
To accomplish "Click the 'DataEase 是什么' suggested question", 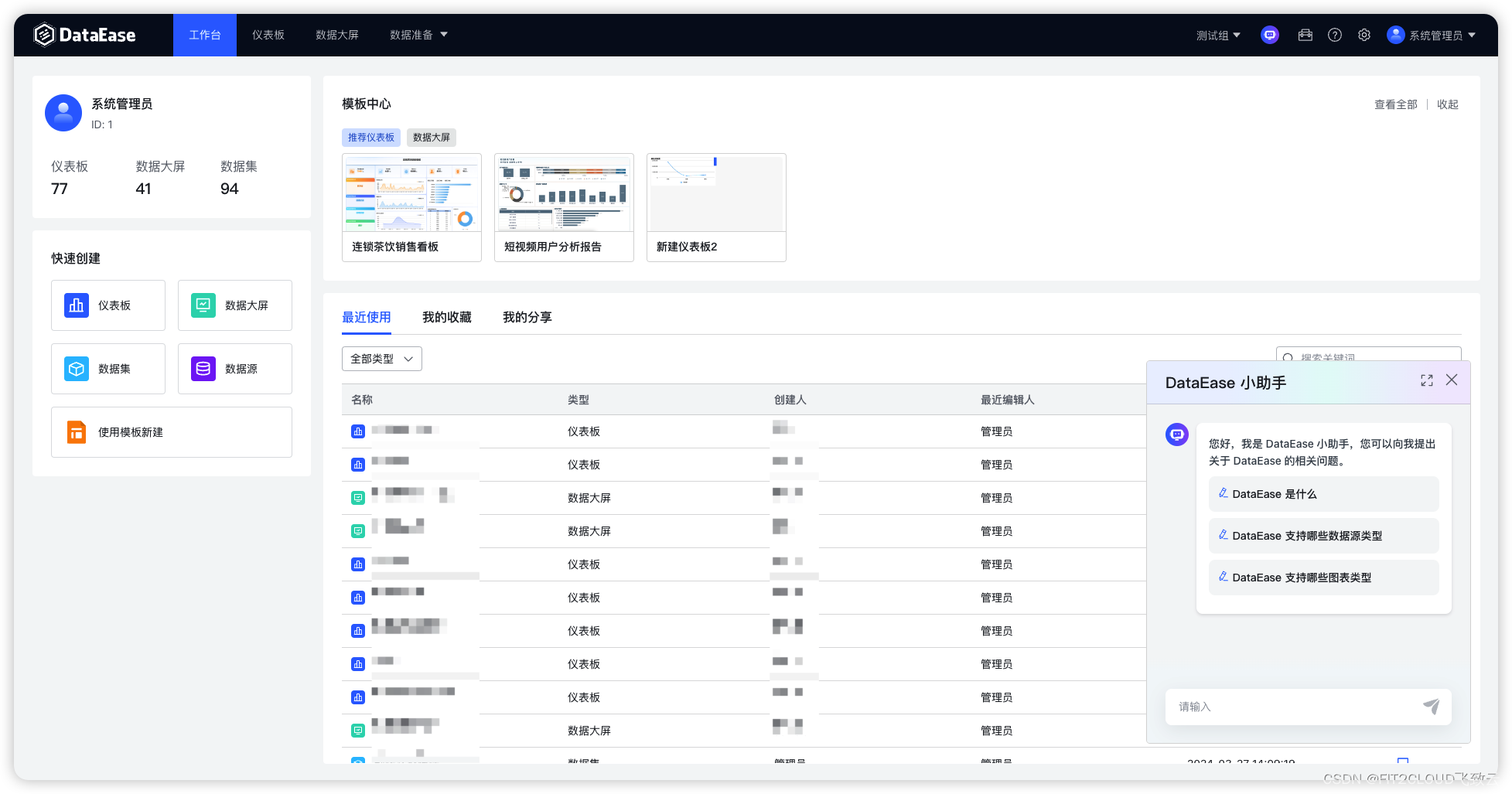I will pos(1323,493).
